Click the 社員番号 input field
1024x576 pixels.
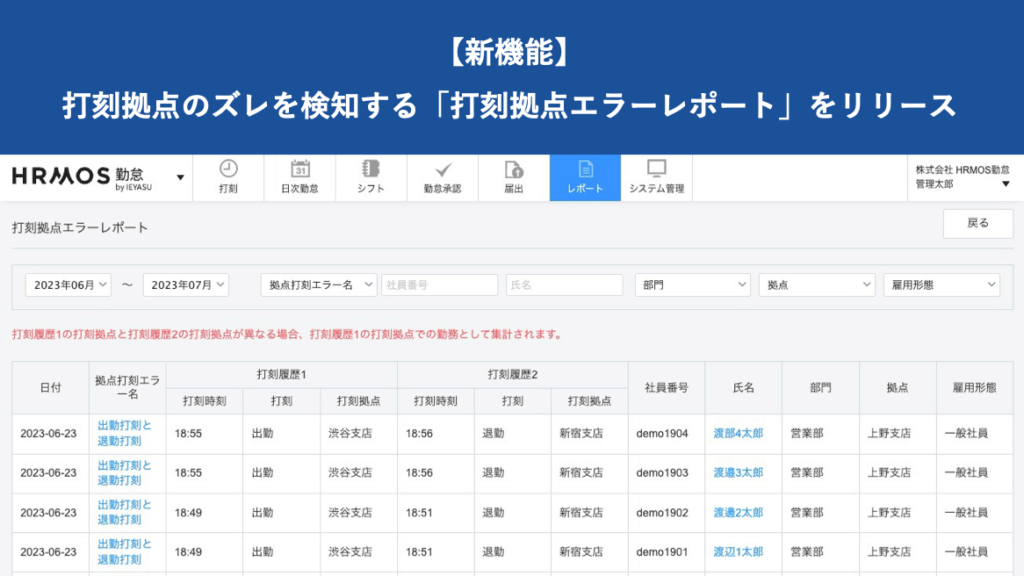(x=440, y=284)
